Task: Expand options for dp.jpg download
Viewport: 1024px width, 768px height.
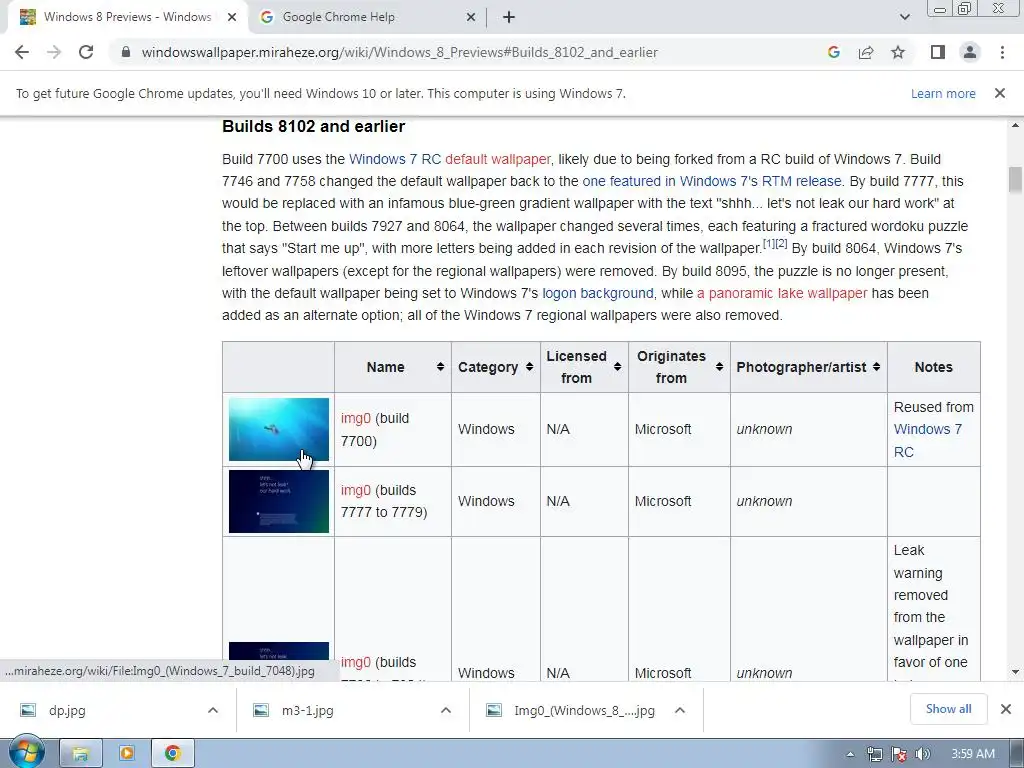Action: (x=213, y=711)
